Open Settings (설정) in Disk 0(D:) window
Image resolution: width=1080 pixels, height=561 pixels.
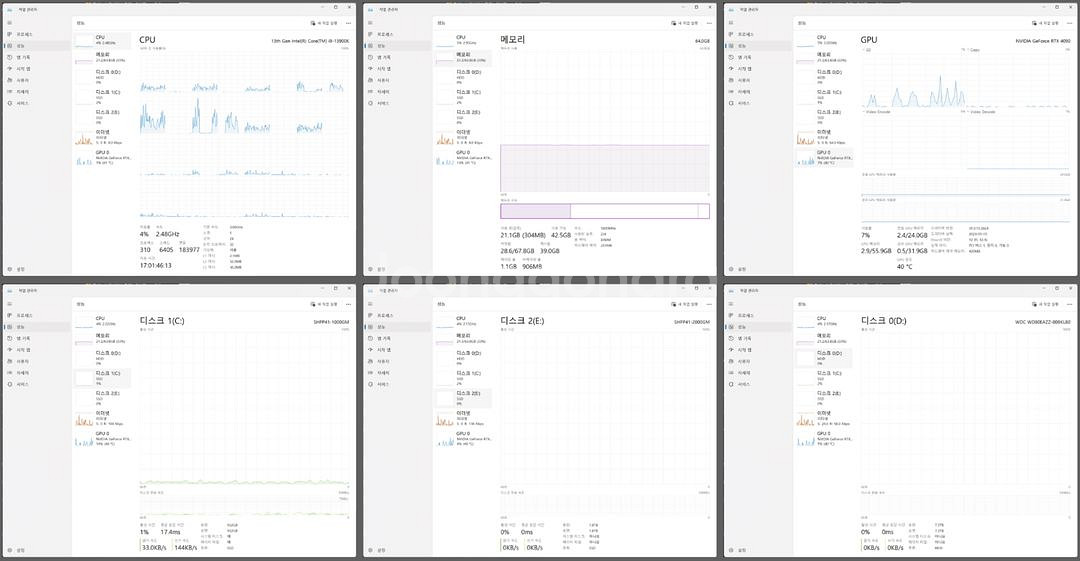758,550
